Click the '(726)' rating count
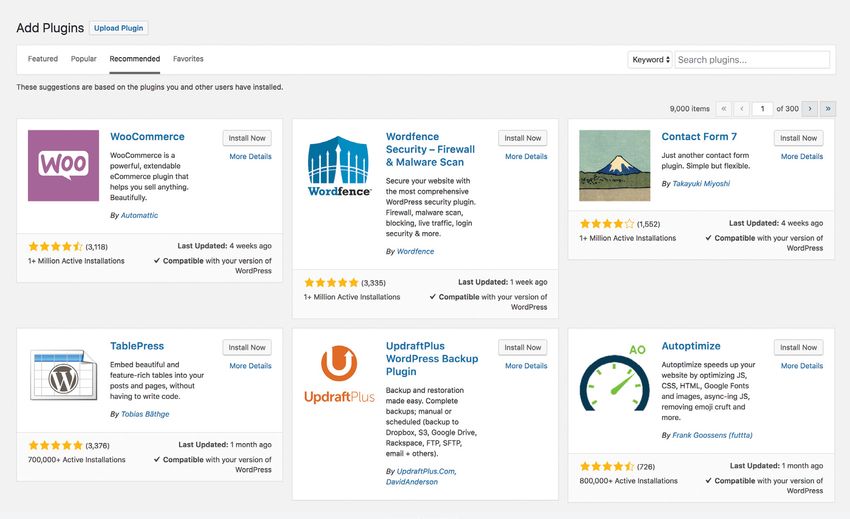 [x=646, y=466]
